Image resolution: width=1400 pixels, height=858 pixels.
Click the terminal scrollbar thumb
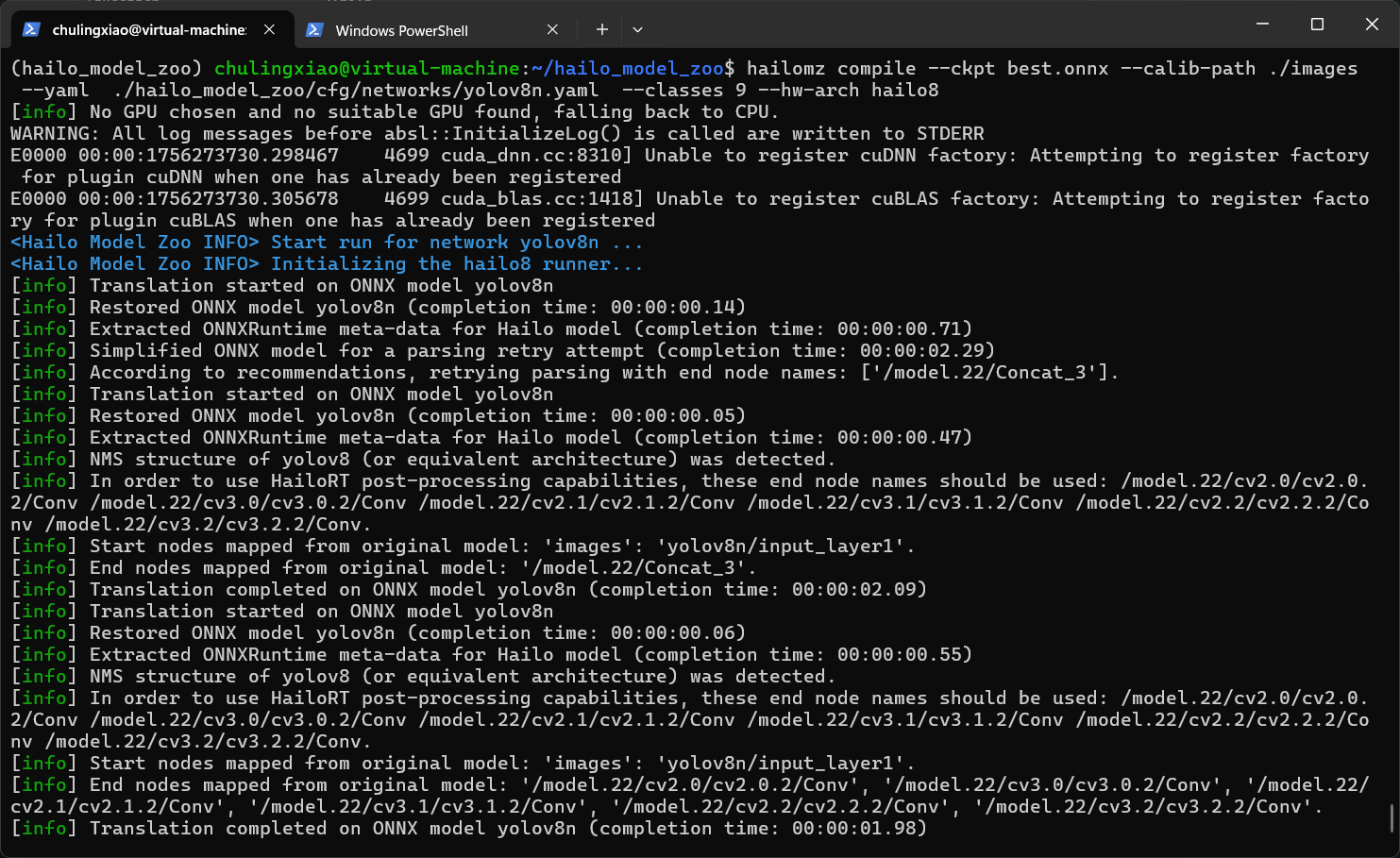[1393, 819]
